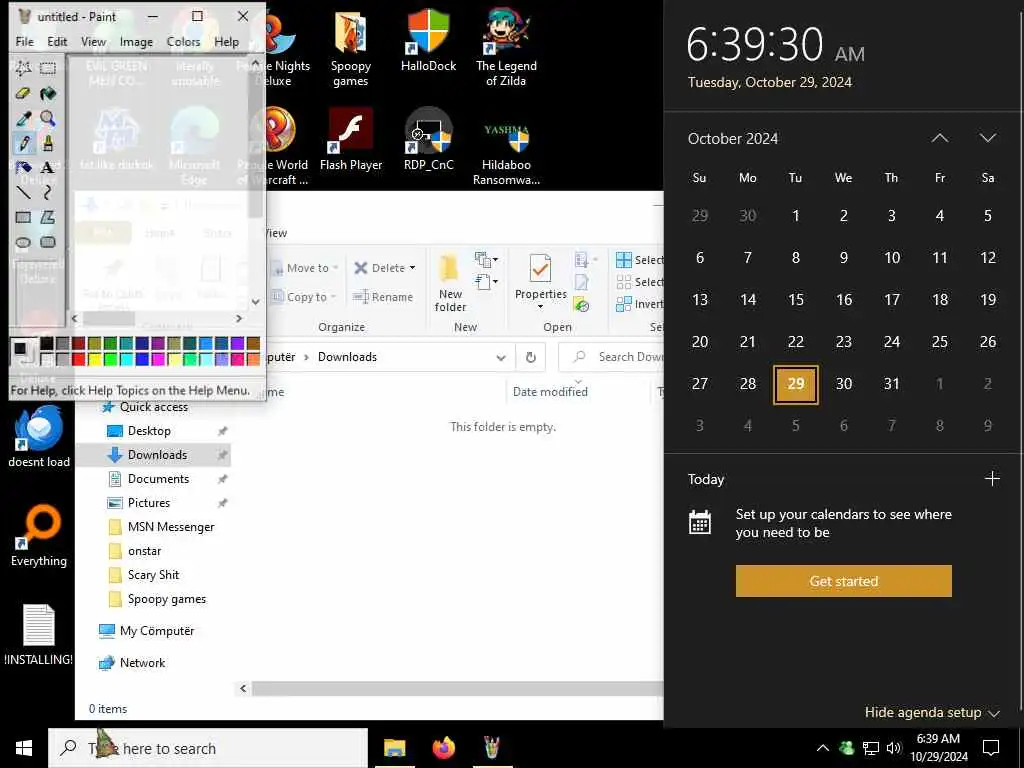Select the Polygon tool in Paint
The image size is (1024, 768).
pos(48,217)
